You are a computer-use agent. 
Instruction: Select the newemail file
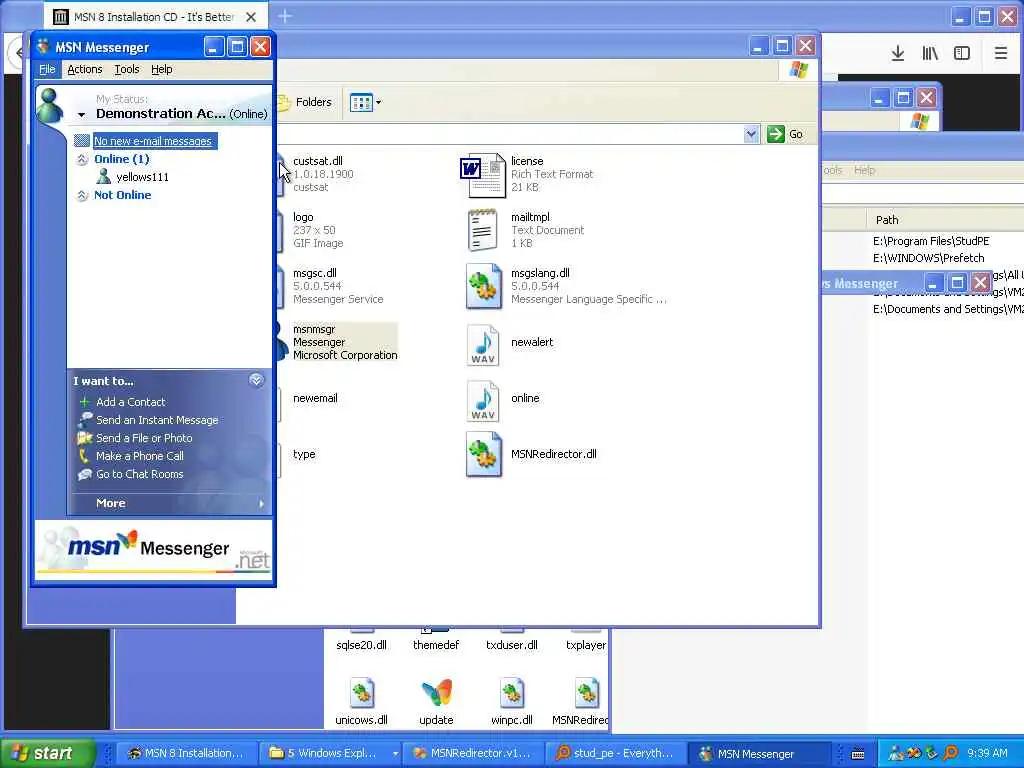pyautogui.click(x=315, y=398)
